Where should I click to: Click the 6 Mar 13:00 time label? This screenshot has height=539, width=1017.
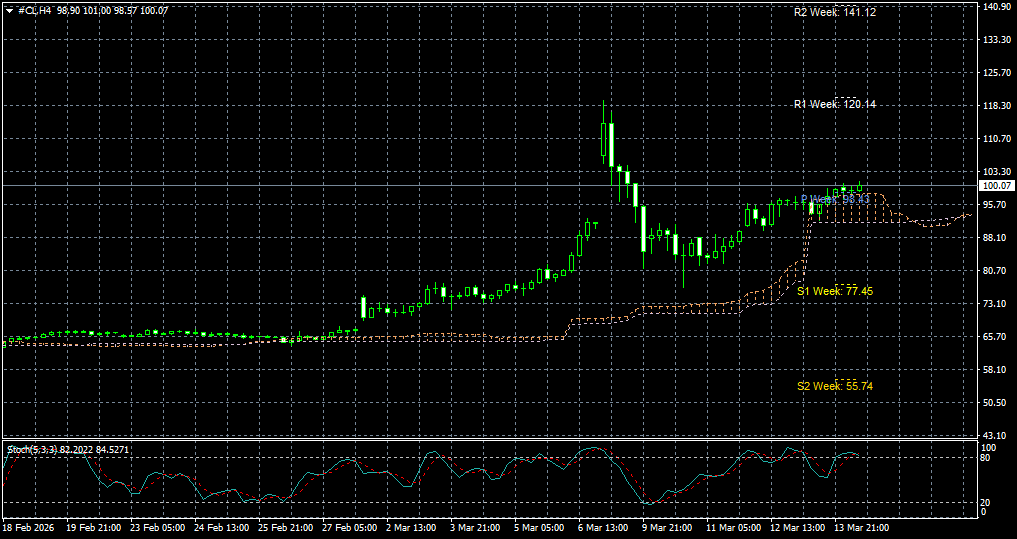tap(603, 528)
